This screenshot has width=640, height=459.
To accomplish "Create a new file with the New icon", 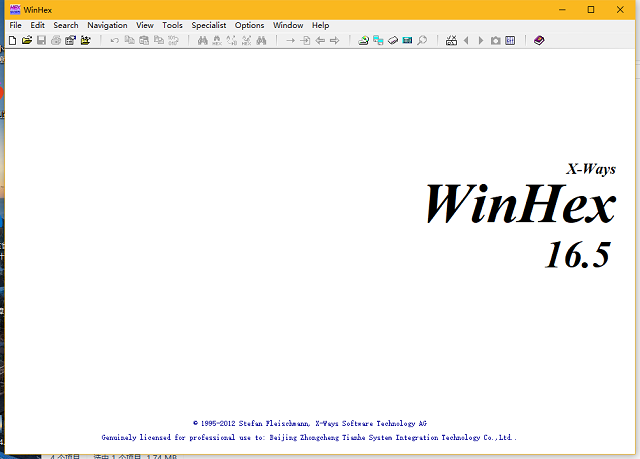I will (13, 40).
